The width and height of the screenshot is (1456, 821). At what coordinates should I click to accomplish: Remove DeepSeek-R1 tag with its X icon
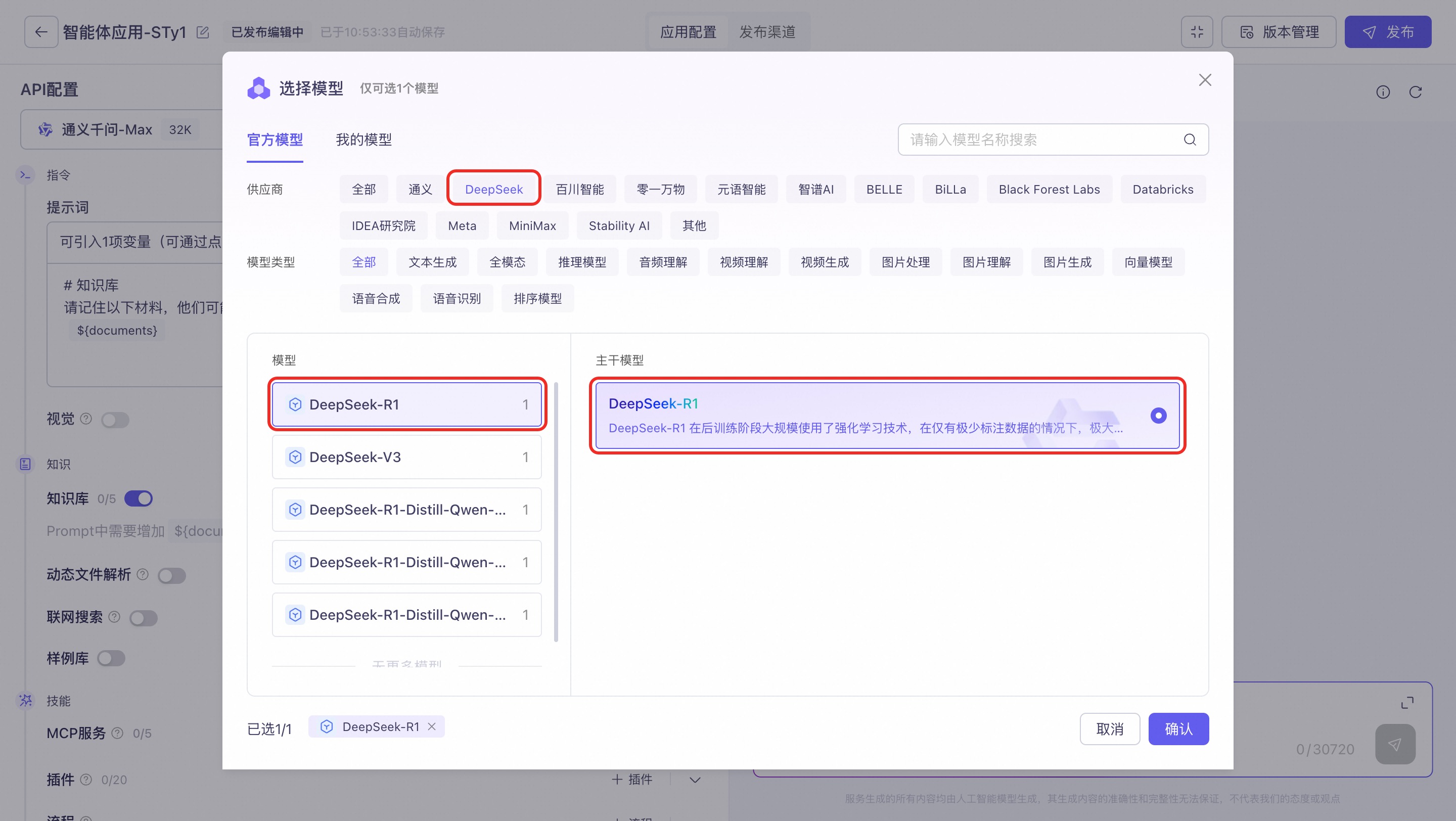coord(432,726)
